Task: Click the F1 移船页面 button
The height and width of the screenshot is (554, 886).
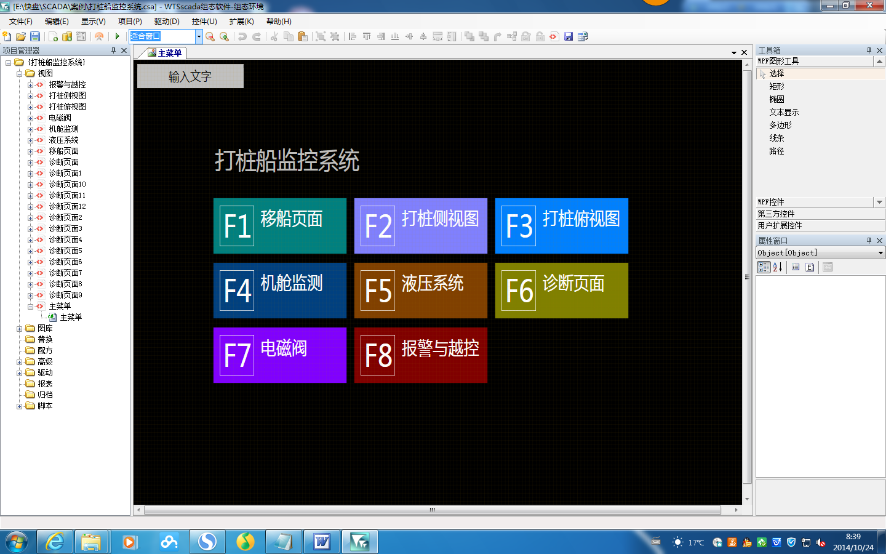Action: (x=280, y=225)
